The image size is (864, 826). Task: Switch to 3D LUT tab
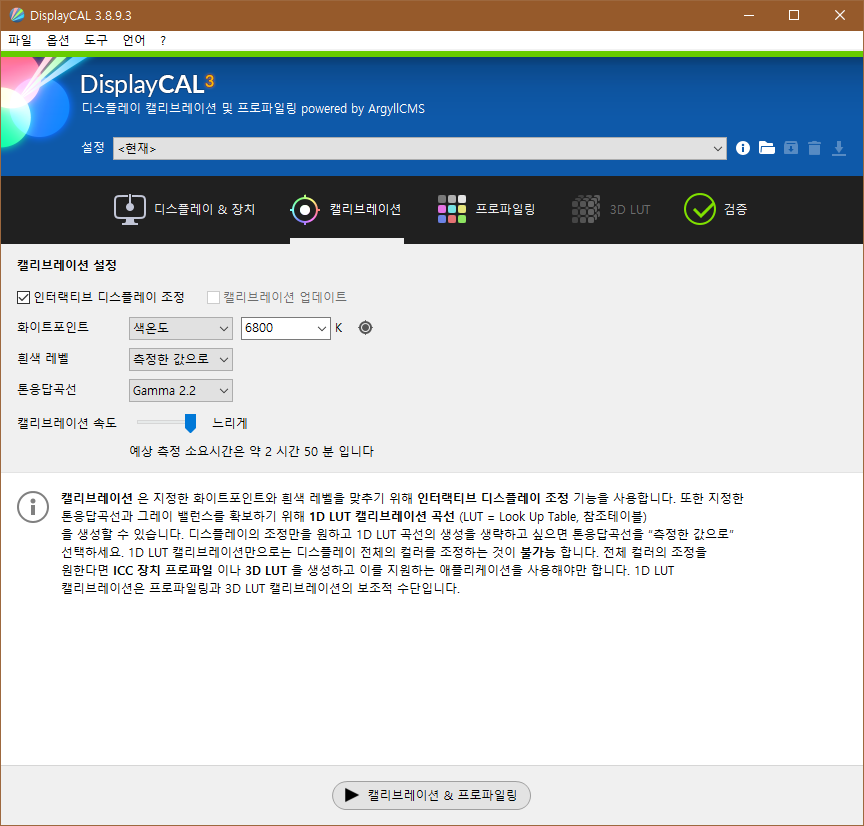click(x=611, y=209)
